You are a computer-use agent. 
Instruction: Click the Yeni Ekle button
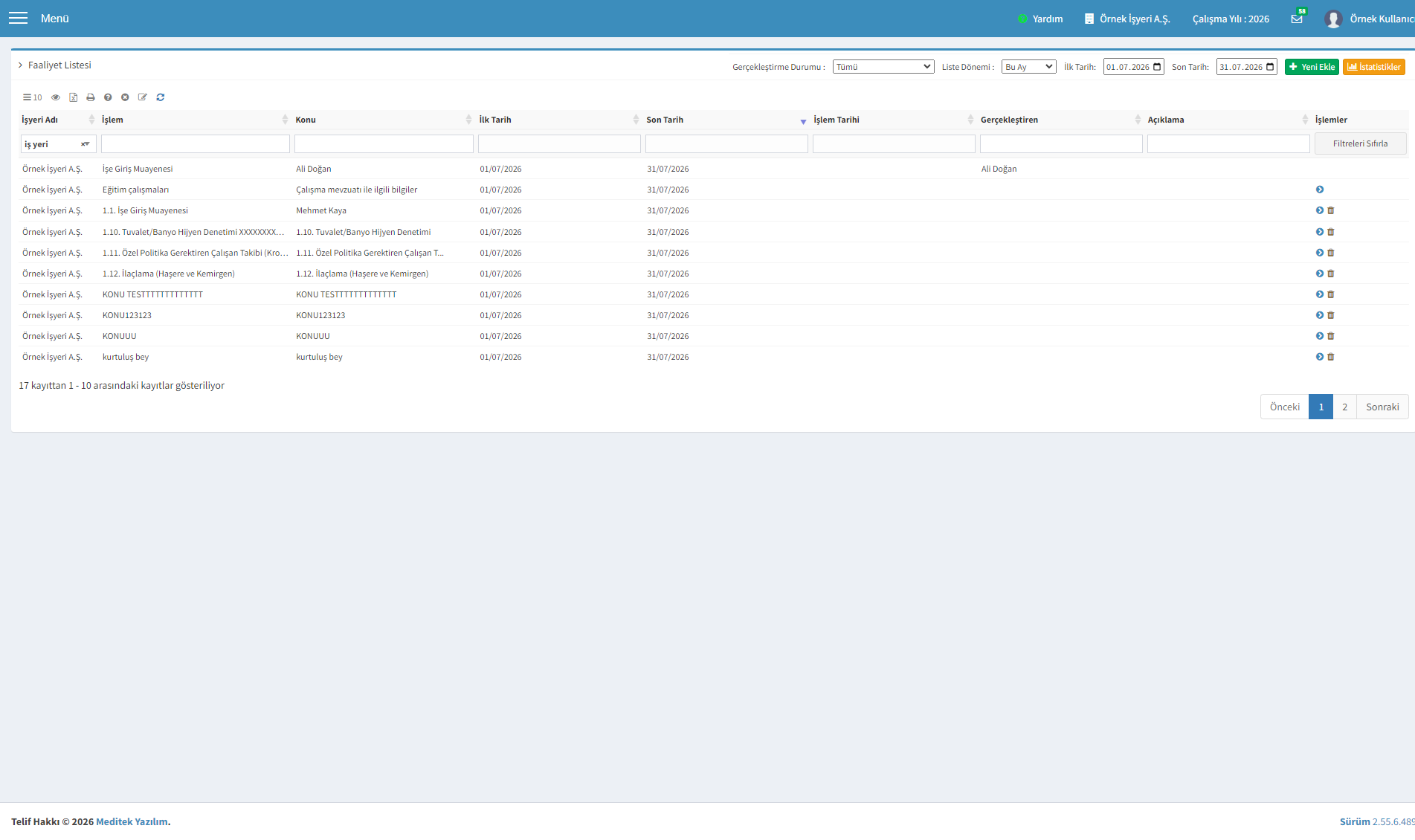(x=1312, y=67)
